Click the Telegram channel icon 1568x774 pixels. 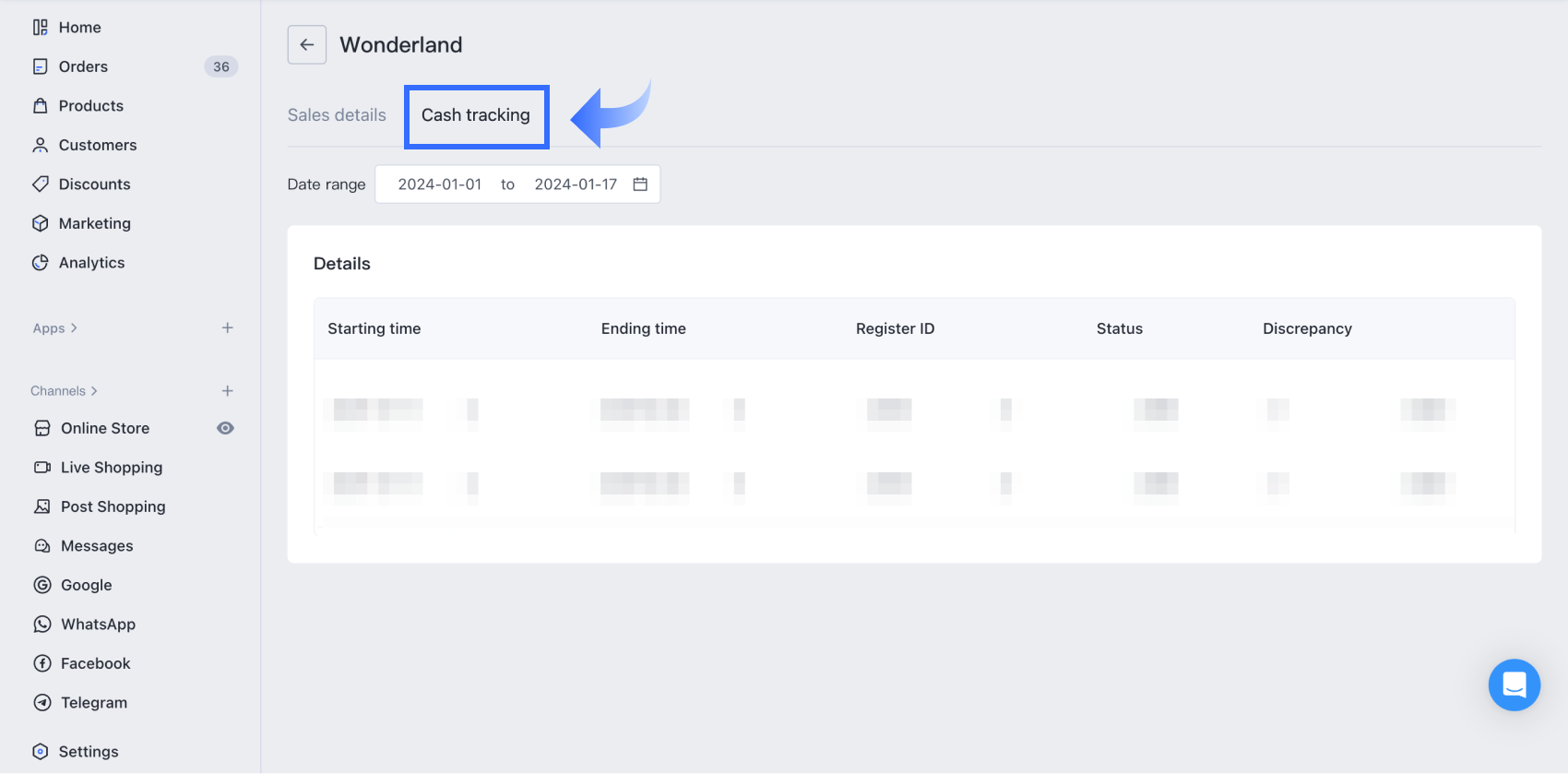[x=42, y=703]
